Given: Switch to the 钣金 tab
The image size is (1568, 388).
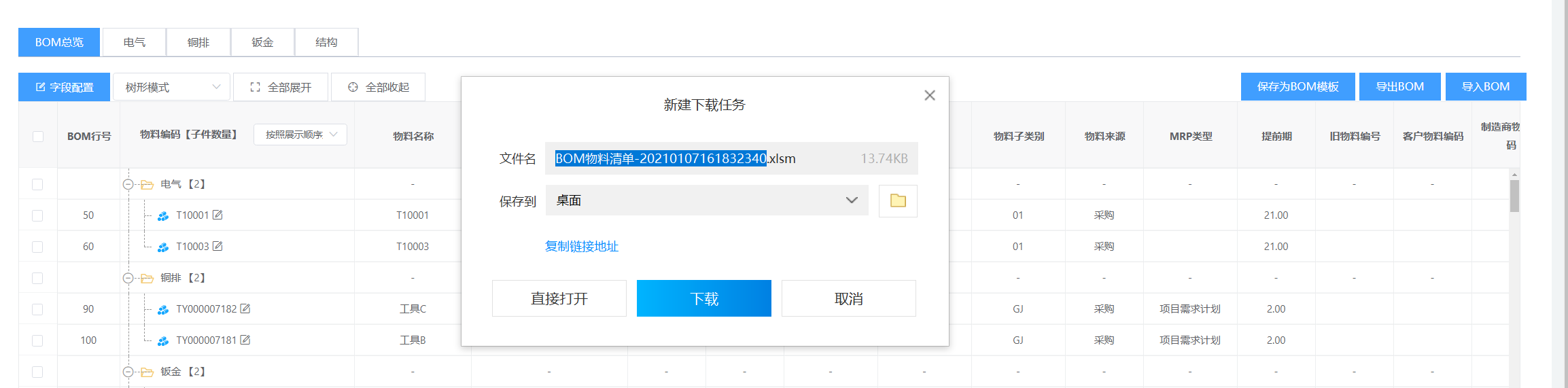Looking at the screenshot, I should [262, 42].
